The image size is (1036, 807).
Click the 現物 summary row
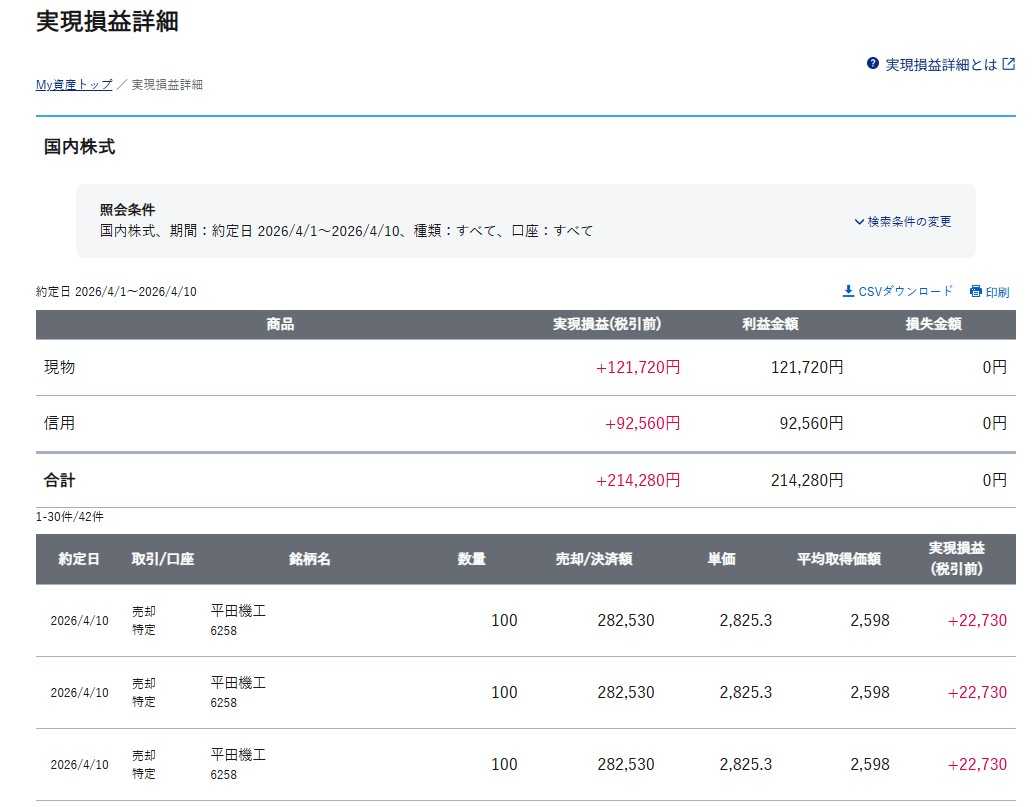[525, 367]
